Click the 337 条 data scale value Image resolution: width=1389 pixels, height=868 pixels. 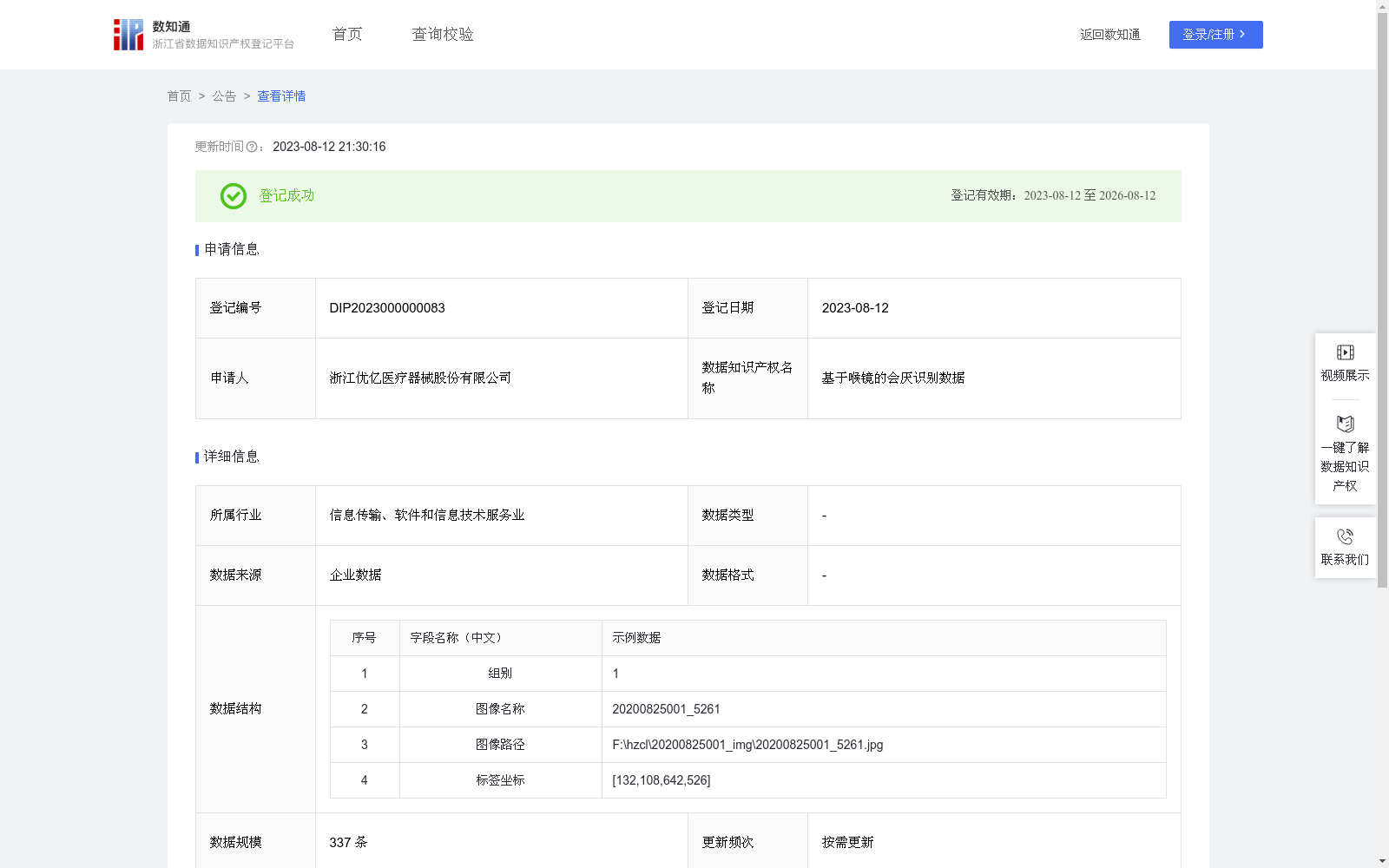(348, 843)
